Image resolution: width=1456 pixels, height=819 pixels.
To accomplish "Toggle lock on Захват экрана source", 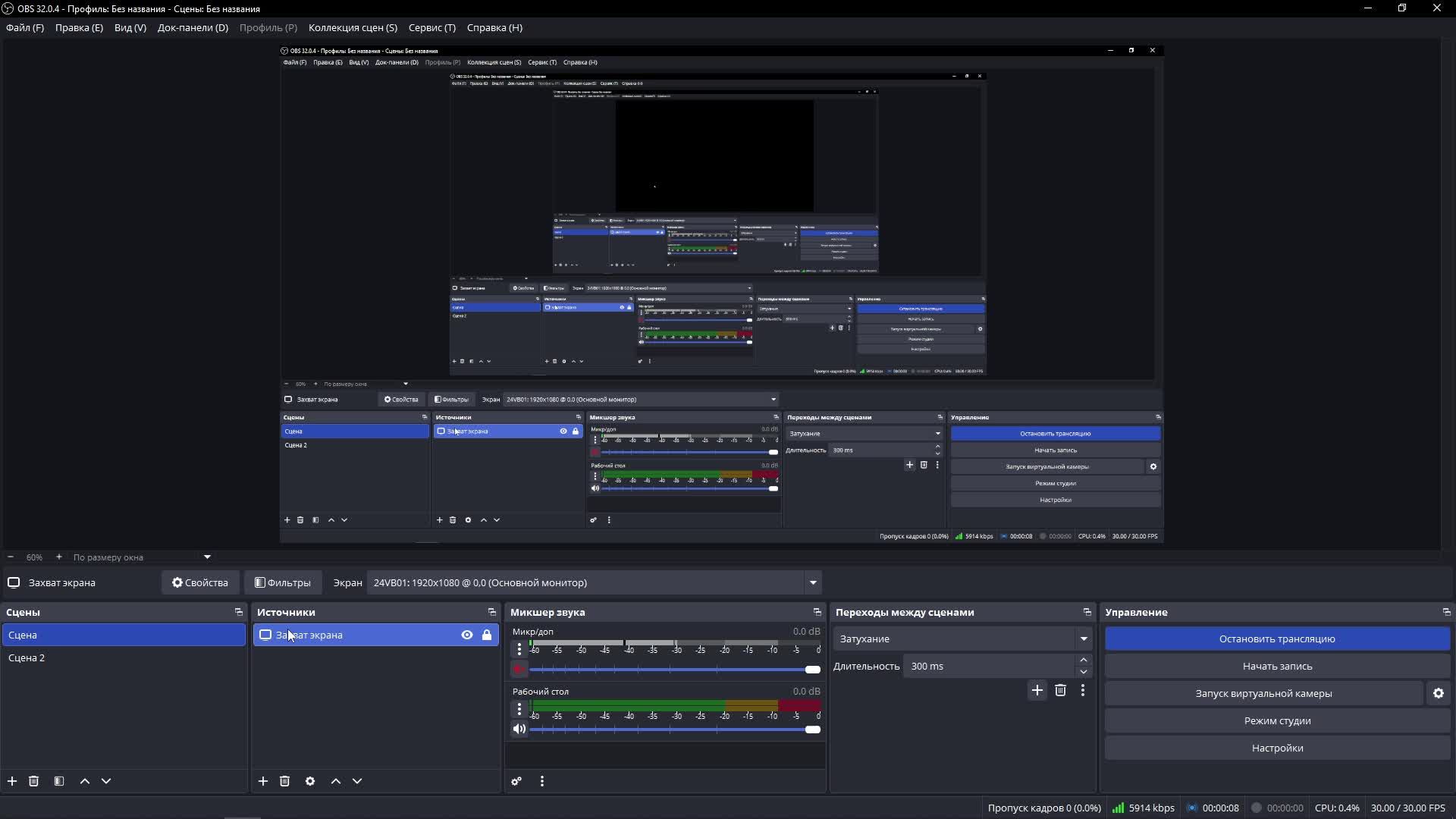I will (487, 635).
